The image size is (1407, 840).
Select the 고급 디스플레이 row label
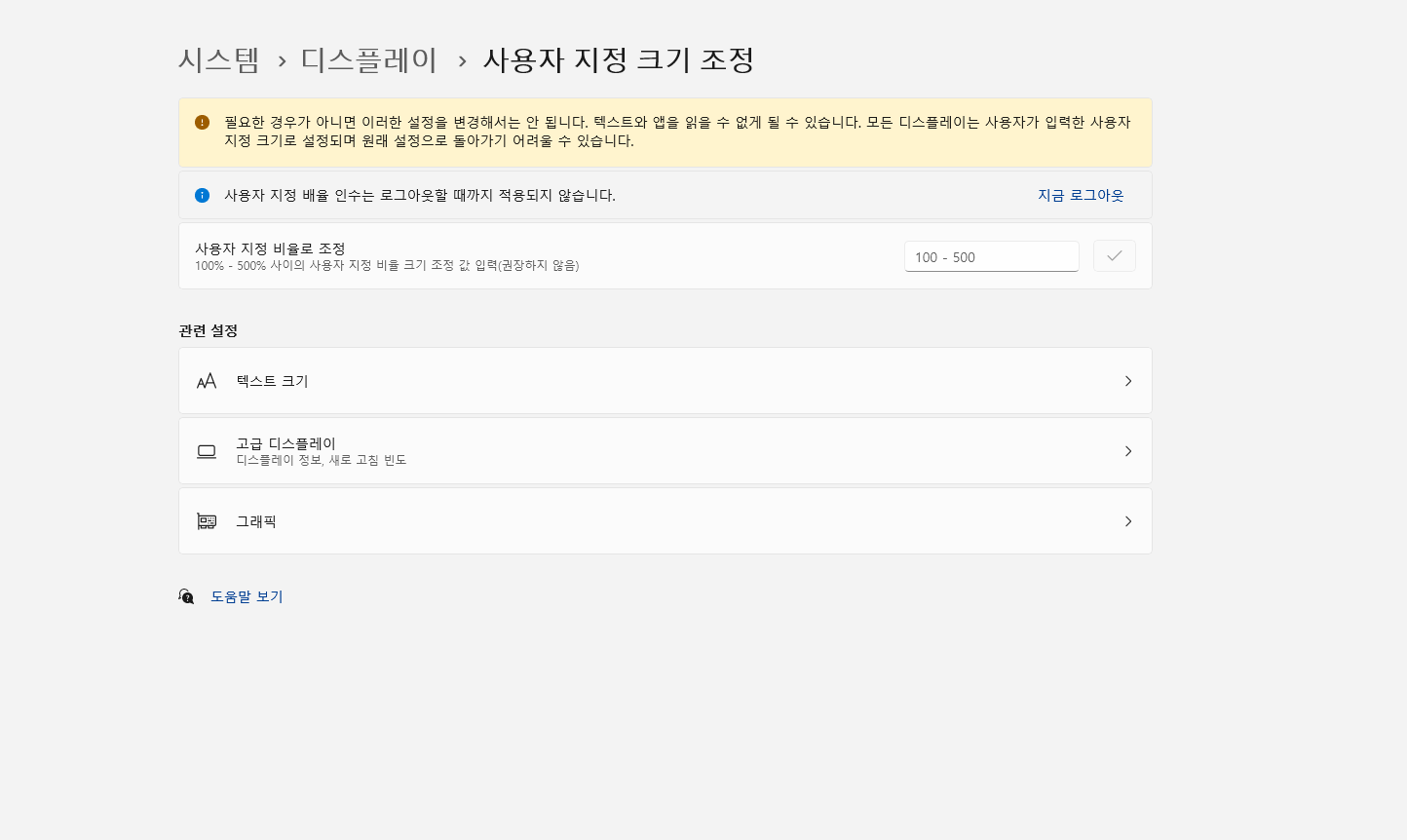[286, 443]
